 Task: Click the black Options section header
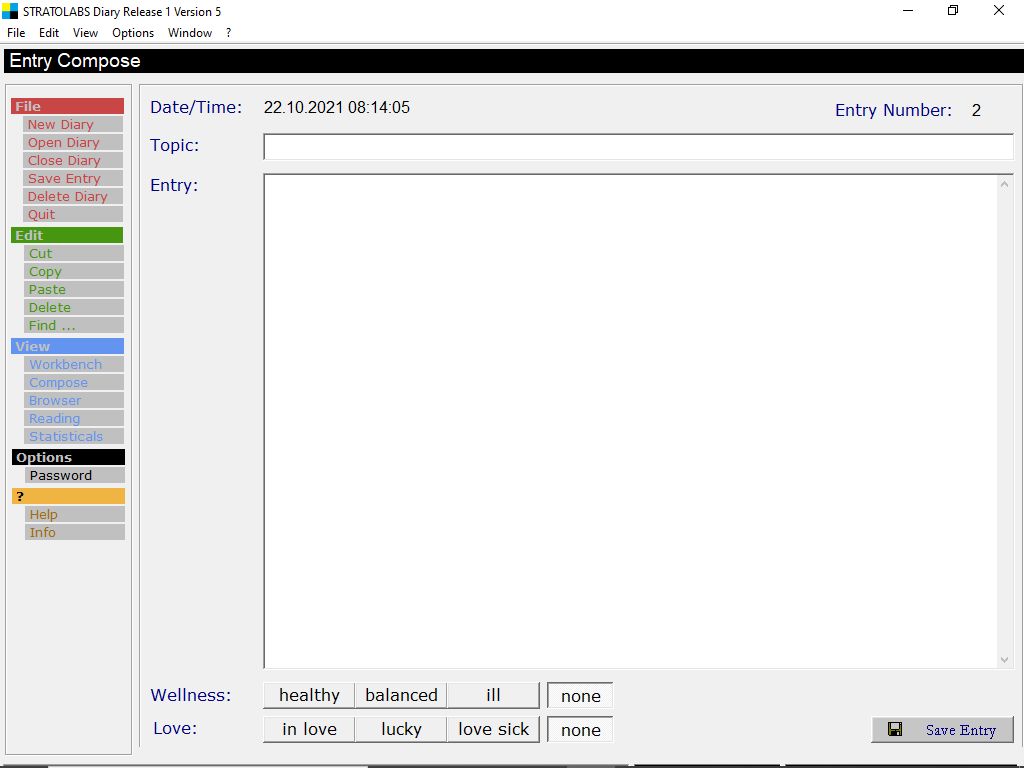coord(68,457)
